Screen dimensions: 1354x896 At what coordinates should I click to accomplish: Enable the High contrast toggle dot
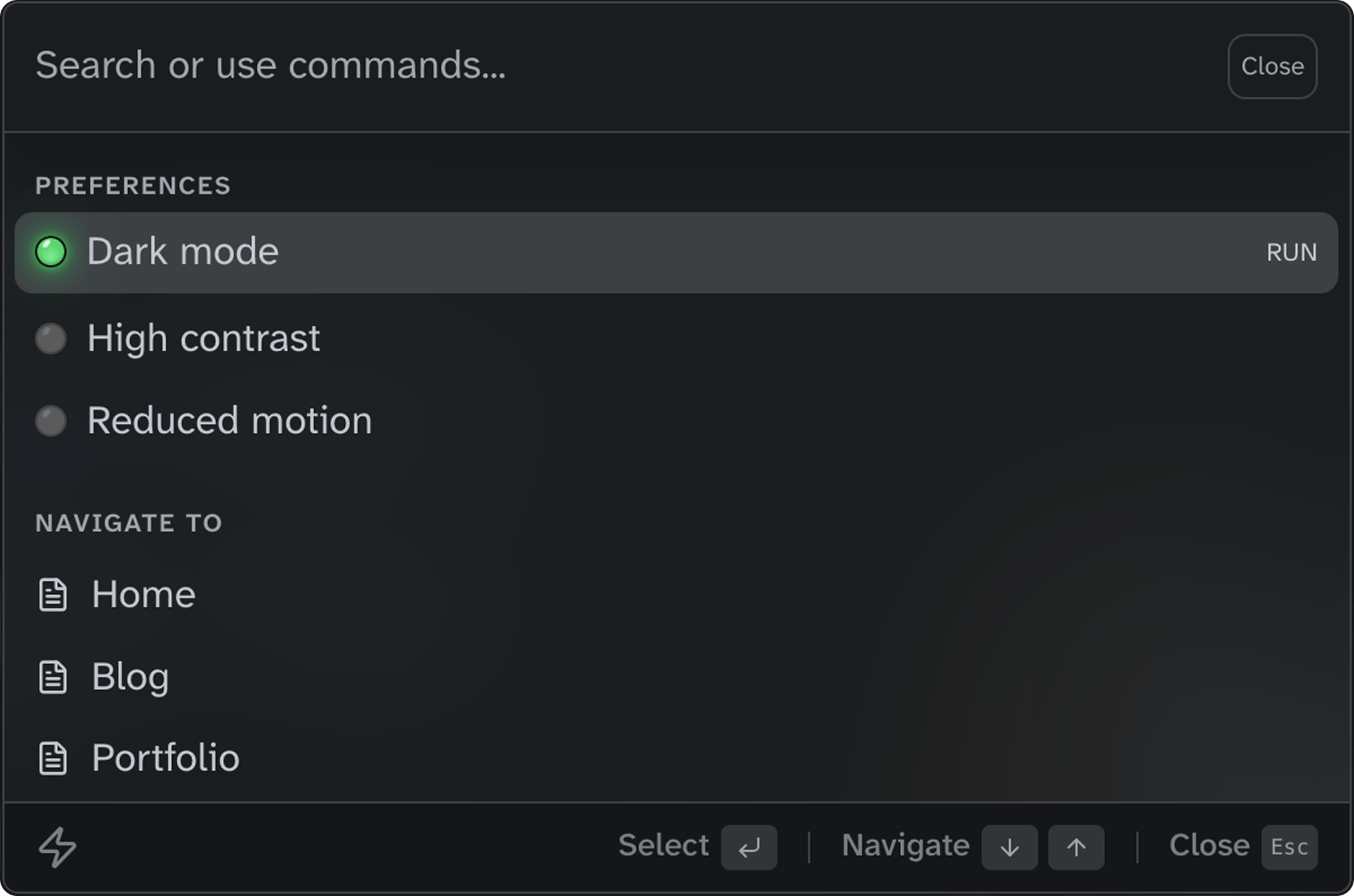(x=51, y=339)
